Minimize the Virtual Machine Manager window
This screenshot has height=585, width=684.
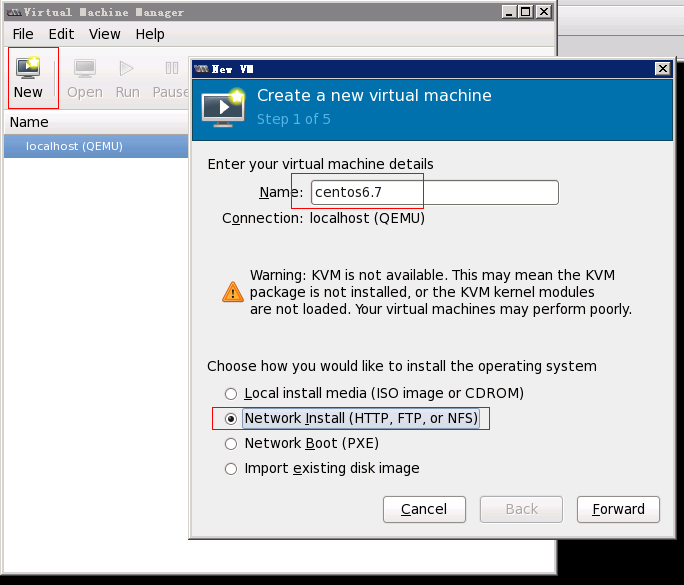(x=509, y=12)
